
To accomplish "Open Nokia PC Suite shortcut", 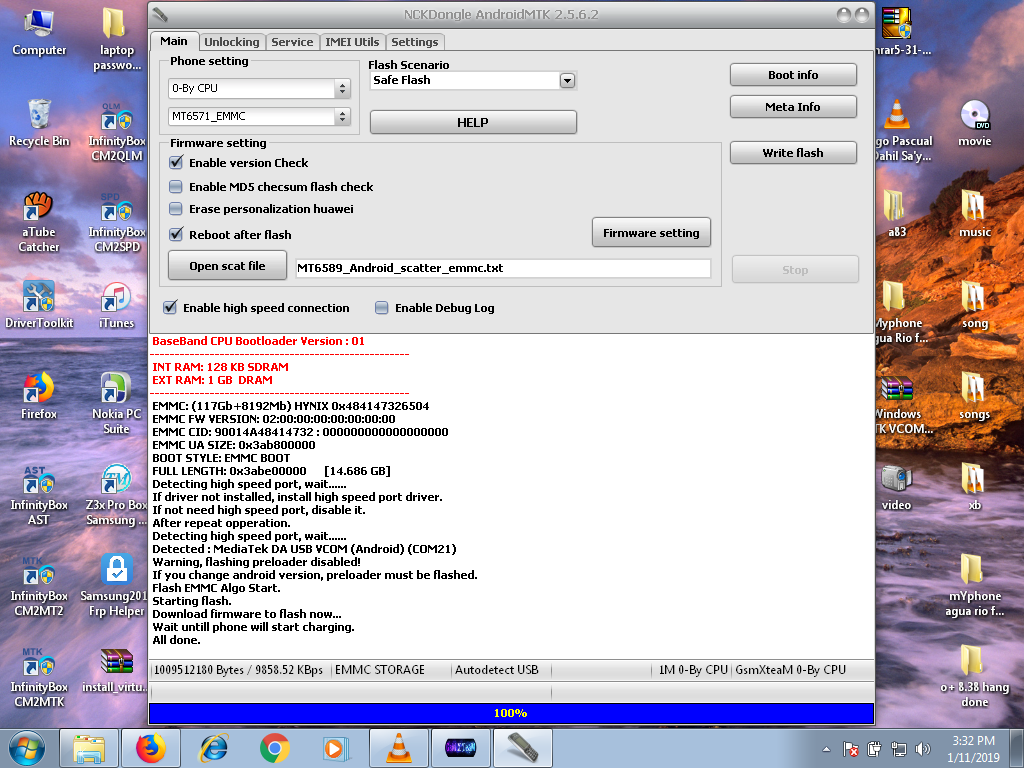I will click(116, 402).
